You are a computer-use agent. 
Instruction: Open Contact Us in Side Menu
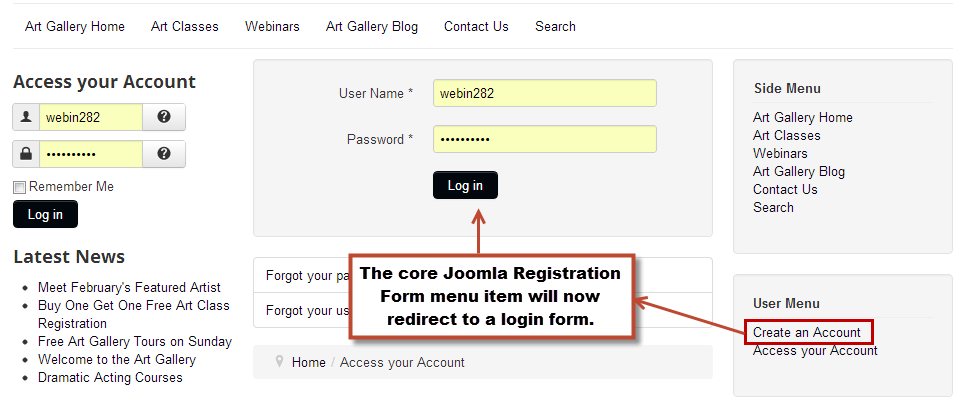click(x=785, y=189)
